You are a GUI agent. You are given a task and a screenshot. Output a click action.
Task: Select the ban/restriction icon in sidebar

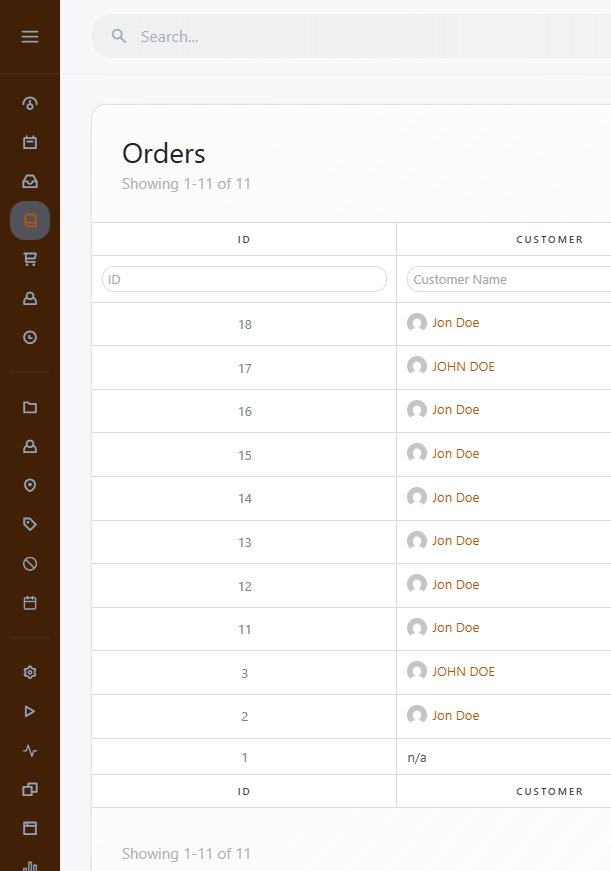(x=29, y=563)
